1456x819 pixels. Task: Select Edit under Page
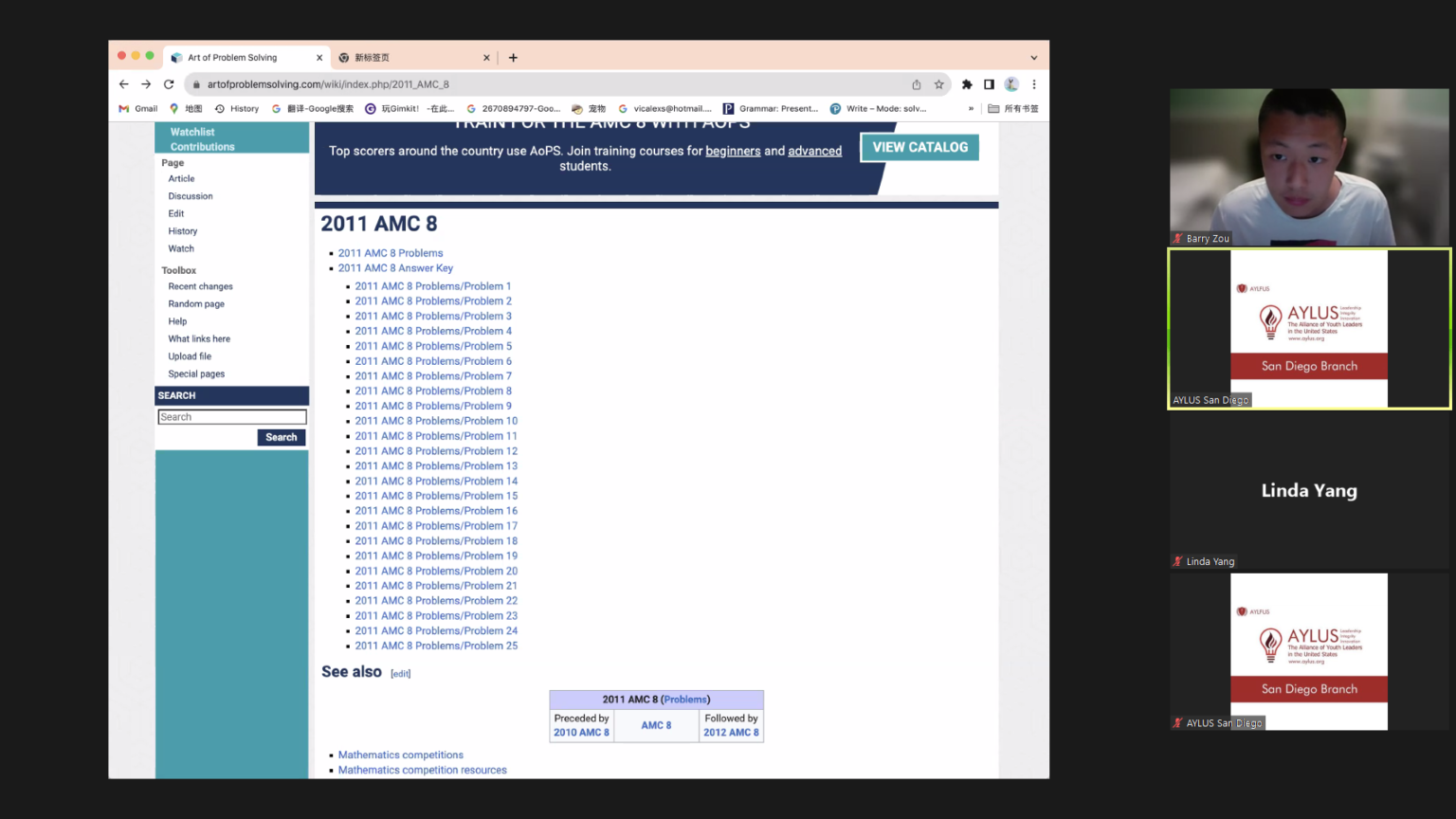tap(176, 213)
